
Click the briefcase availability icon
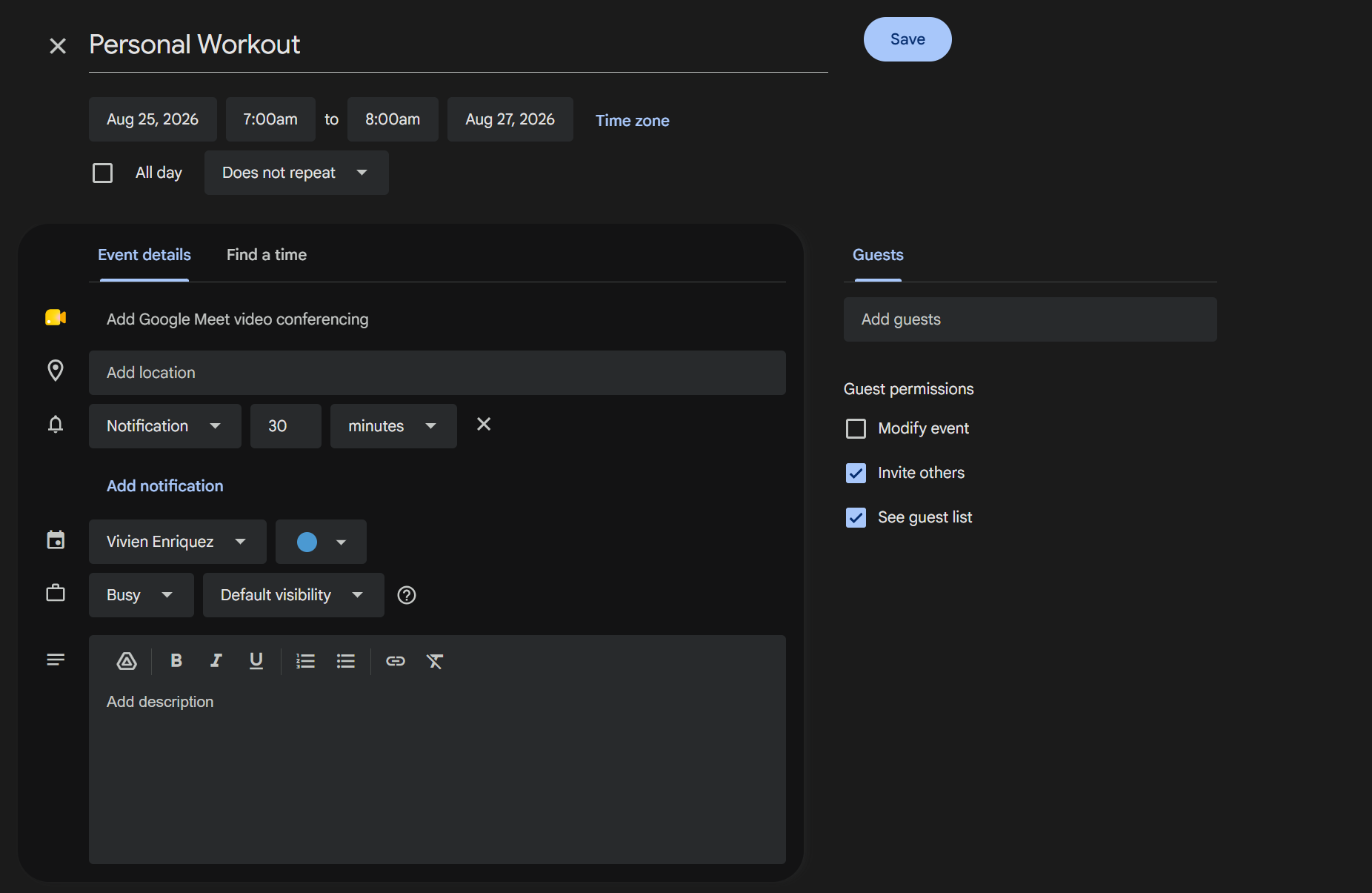click(x=56, y=593)
